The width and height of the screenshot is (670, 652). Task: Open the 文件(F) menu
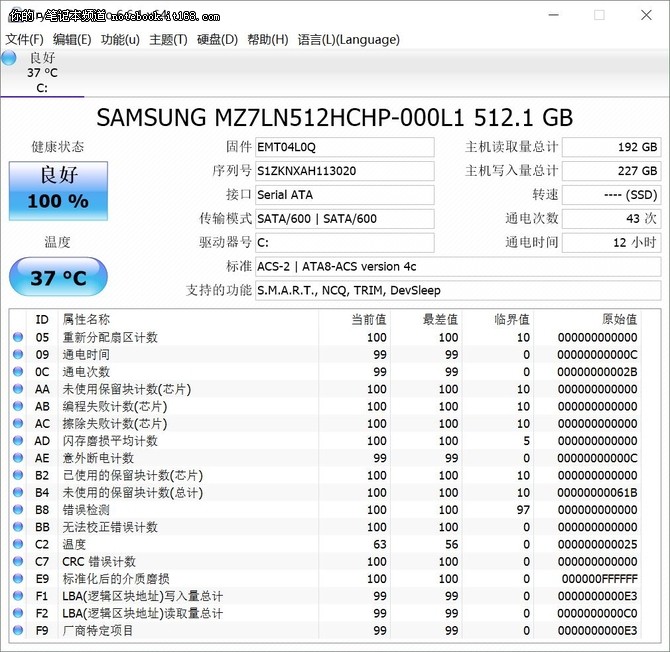click(x=24, y=40)
